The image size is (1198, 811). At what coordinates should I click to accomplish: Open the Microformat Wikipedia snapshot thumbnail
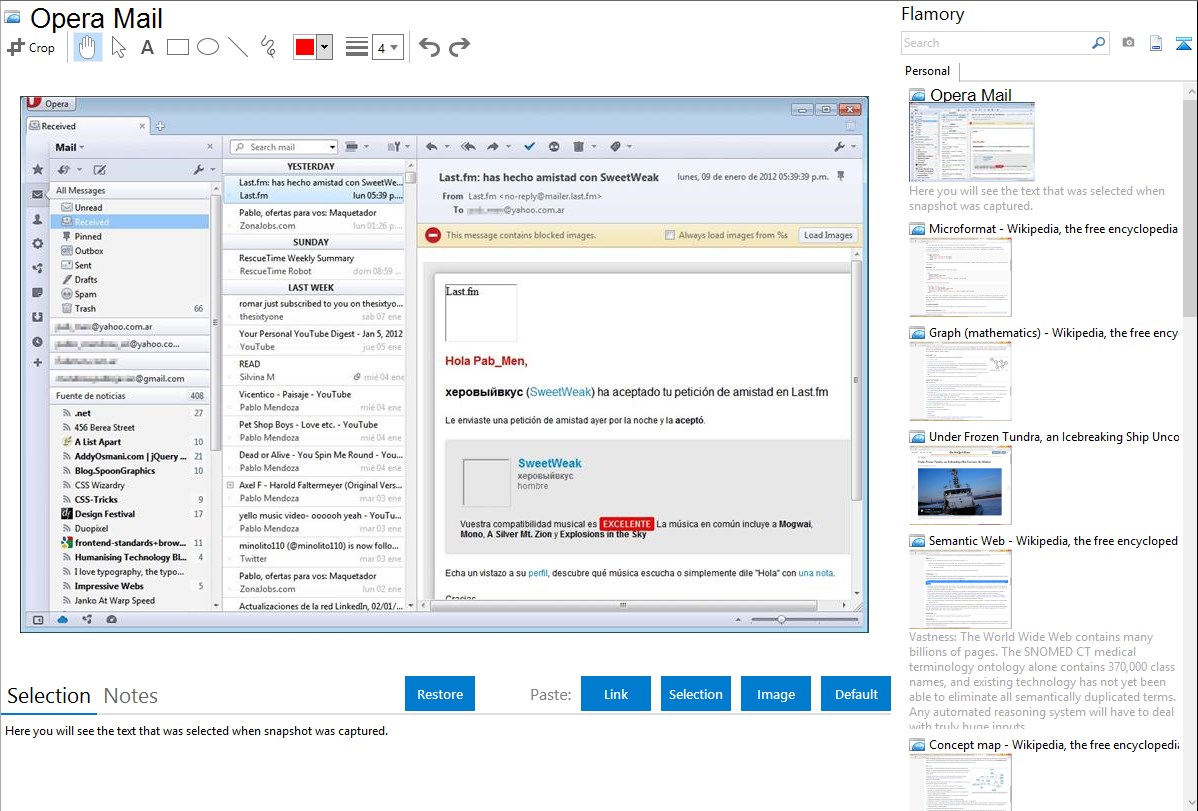960,277
